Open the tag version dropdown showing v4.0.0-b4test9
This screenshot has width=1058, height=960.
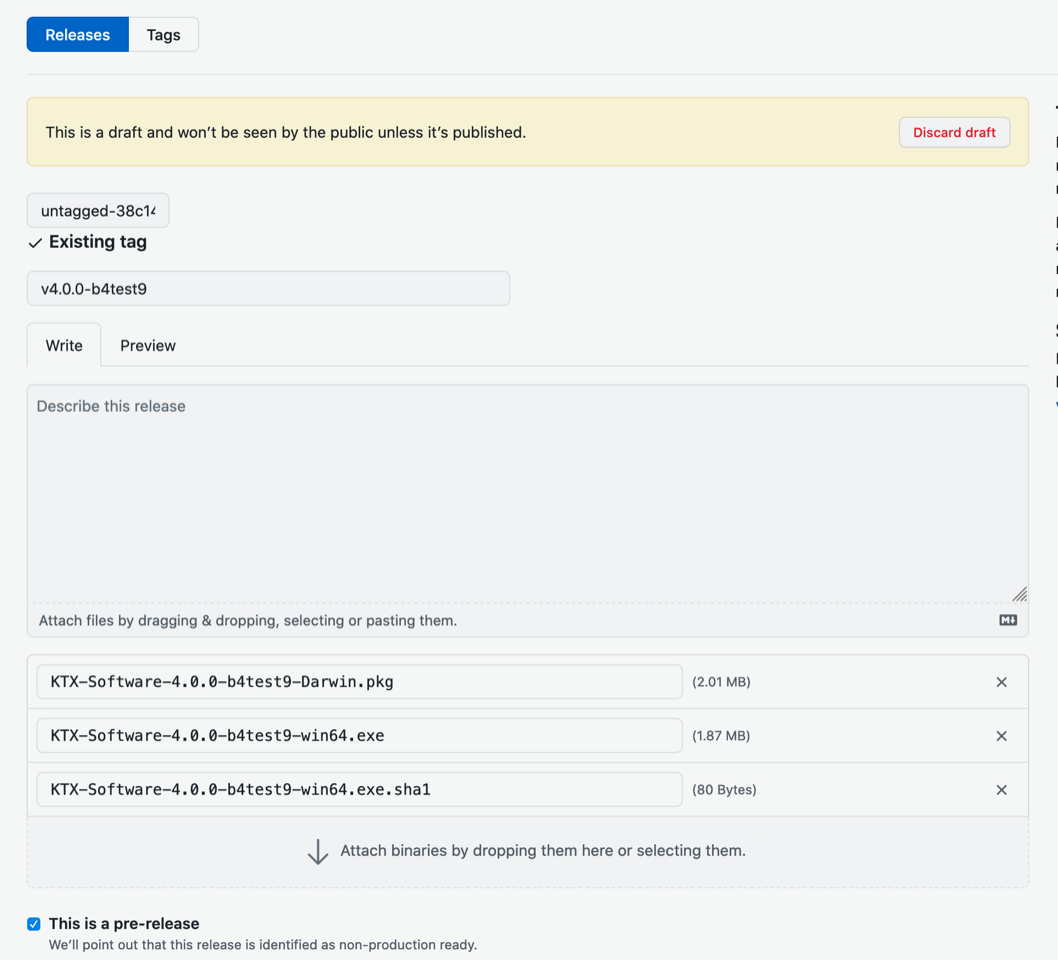tap(268, 288)
